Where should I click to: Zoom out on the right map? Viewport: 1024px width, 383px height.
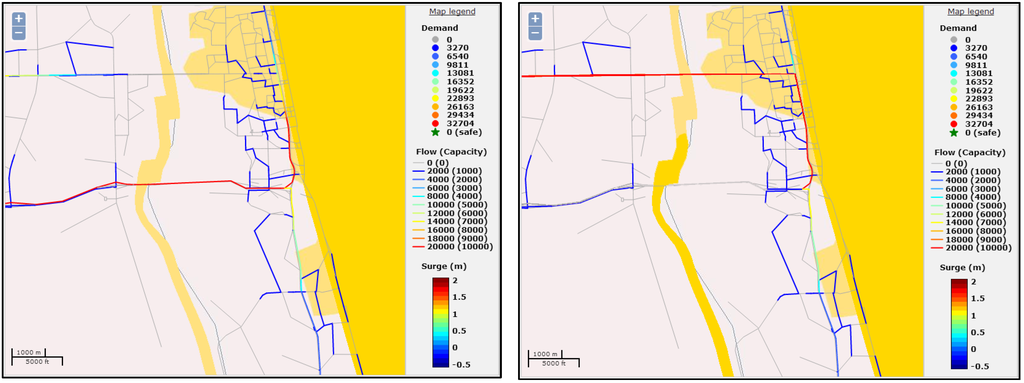coord(535,33)
